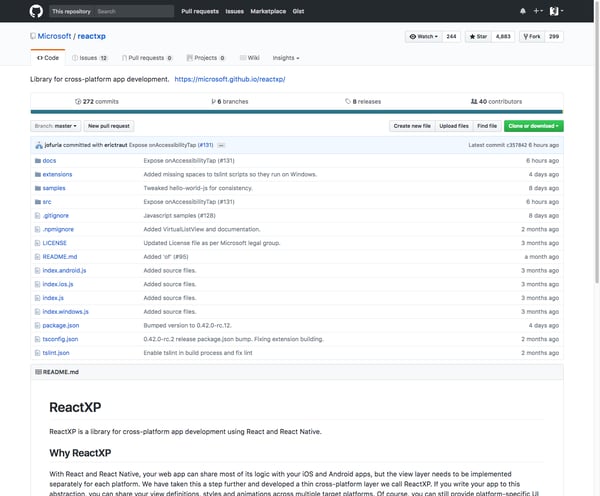
Task: Star the repository
Action: coord(478,36)
